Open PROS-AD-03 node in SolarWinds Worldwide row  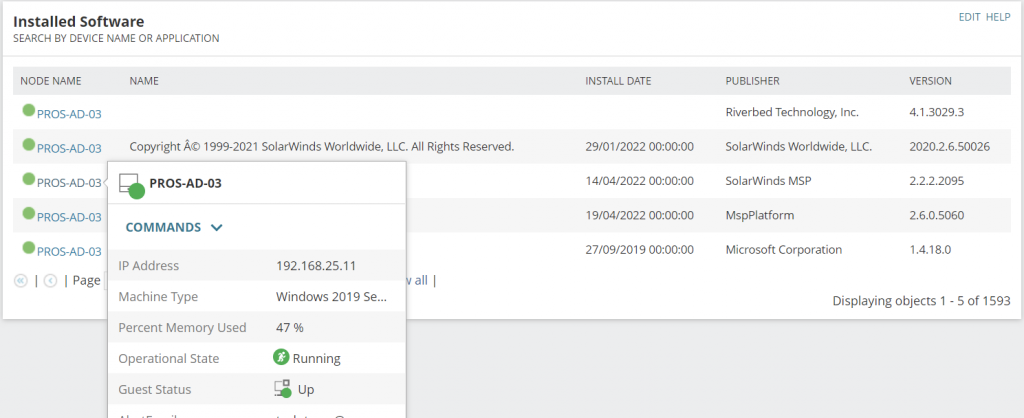69,148
